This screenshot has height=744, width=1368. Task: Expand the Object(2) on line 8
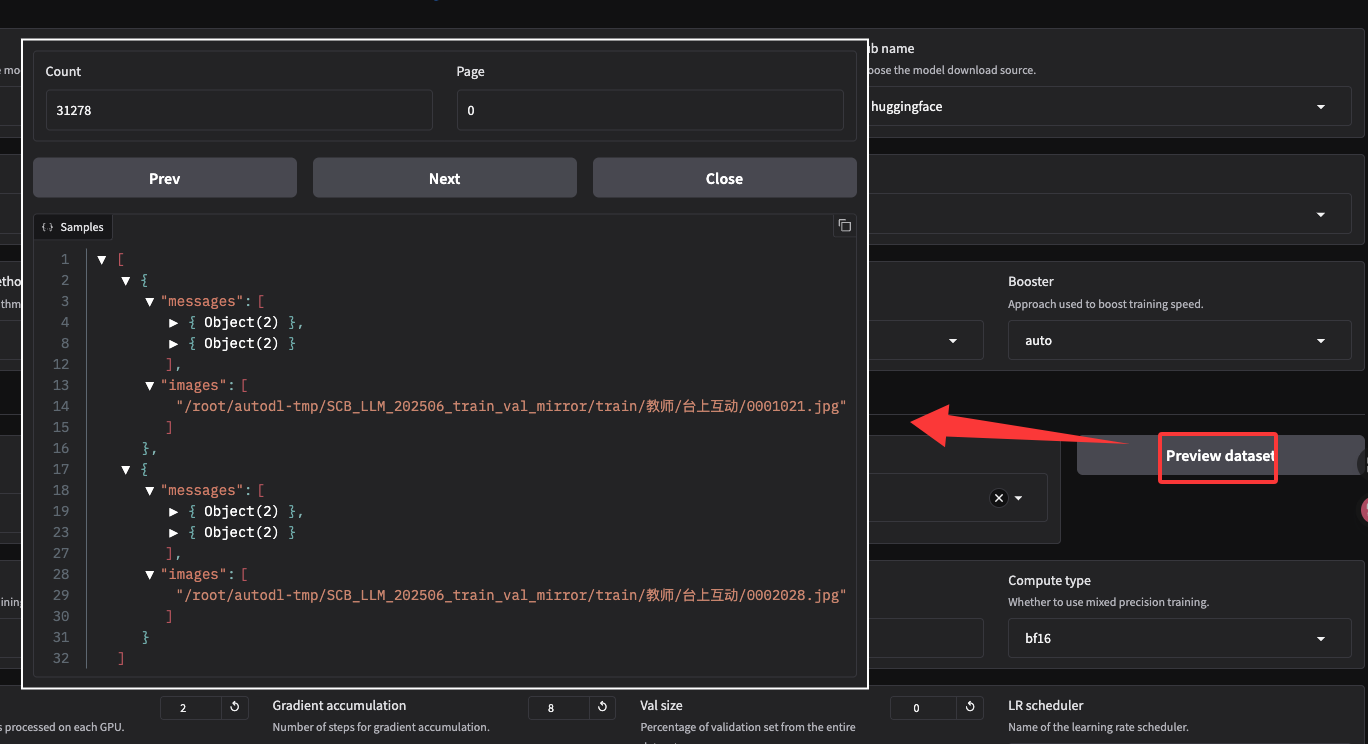174,344
